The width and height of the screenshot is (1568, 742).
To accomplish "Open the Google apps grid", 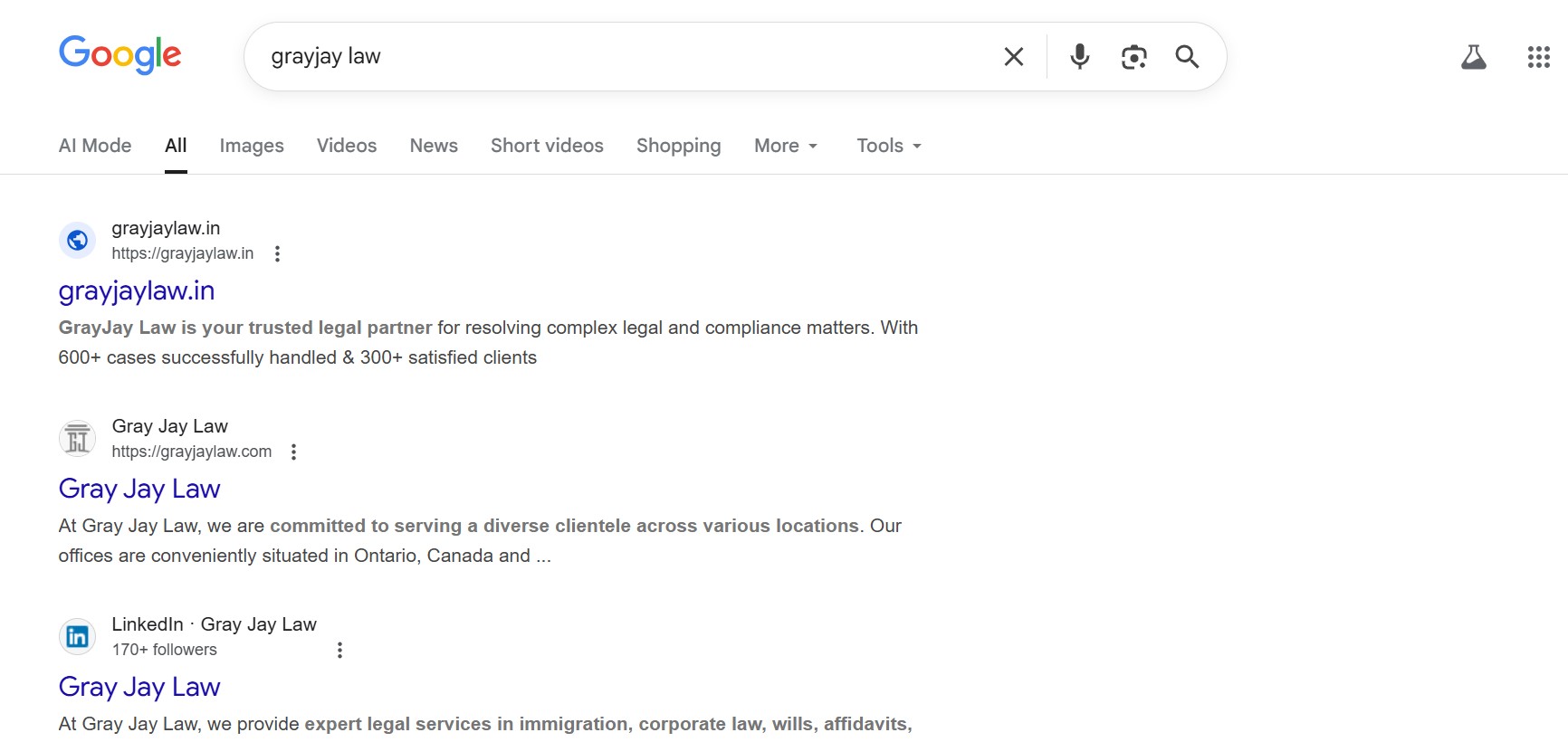I will coord(1538,57).
